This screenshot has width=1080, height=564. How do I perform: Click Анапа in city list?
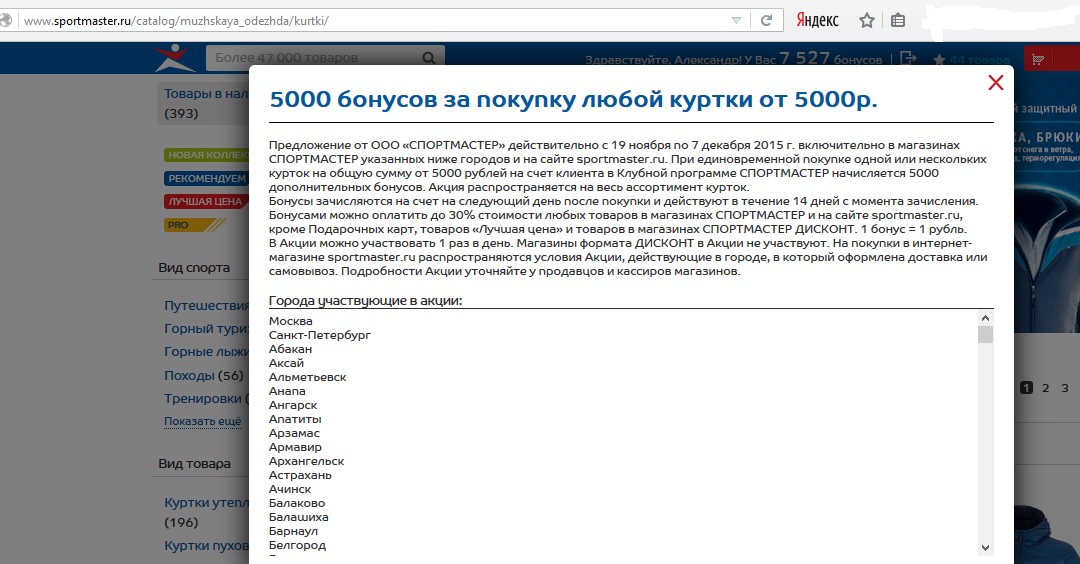coord(287,391)
